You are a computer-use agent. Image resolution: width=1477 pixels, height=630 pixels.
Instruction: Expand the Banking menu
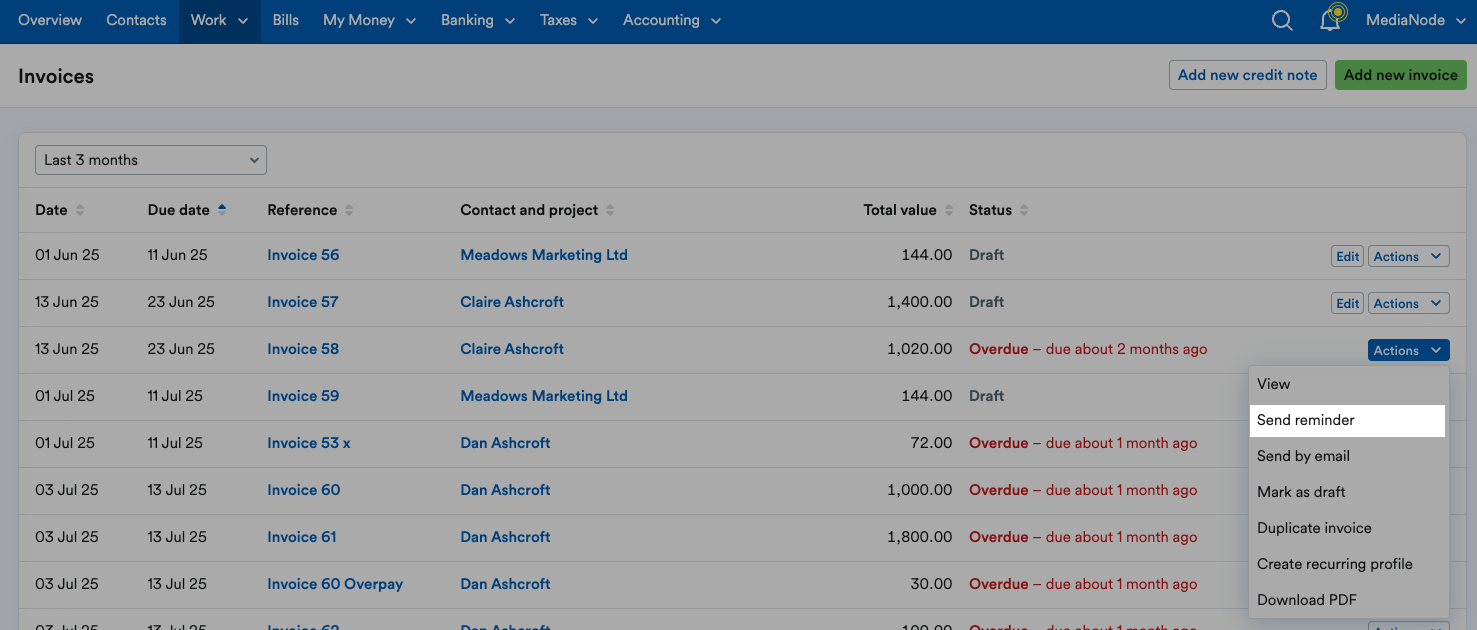478,20
